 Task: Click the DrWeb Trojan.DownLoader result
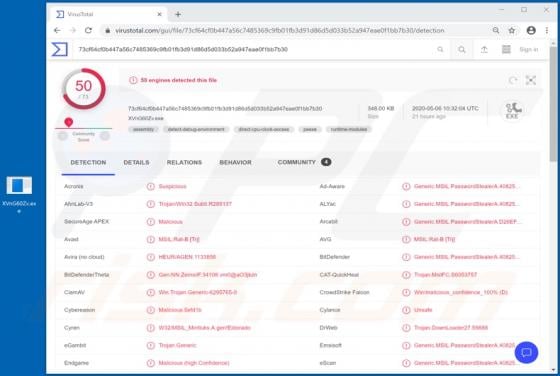click(451, 328)
